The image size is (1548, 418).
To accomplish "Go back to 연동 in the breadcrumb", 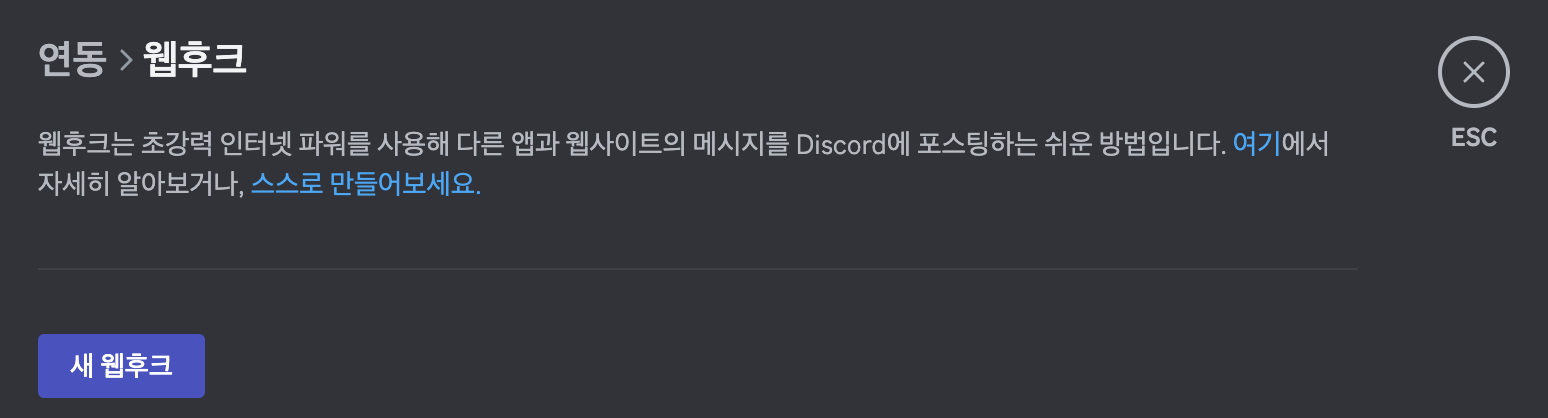I will [x=72, y=61].
